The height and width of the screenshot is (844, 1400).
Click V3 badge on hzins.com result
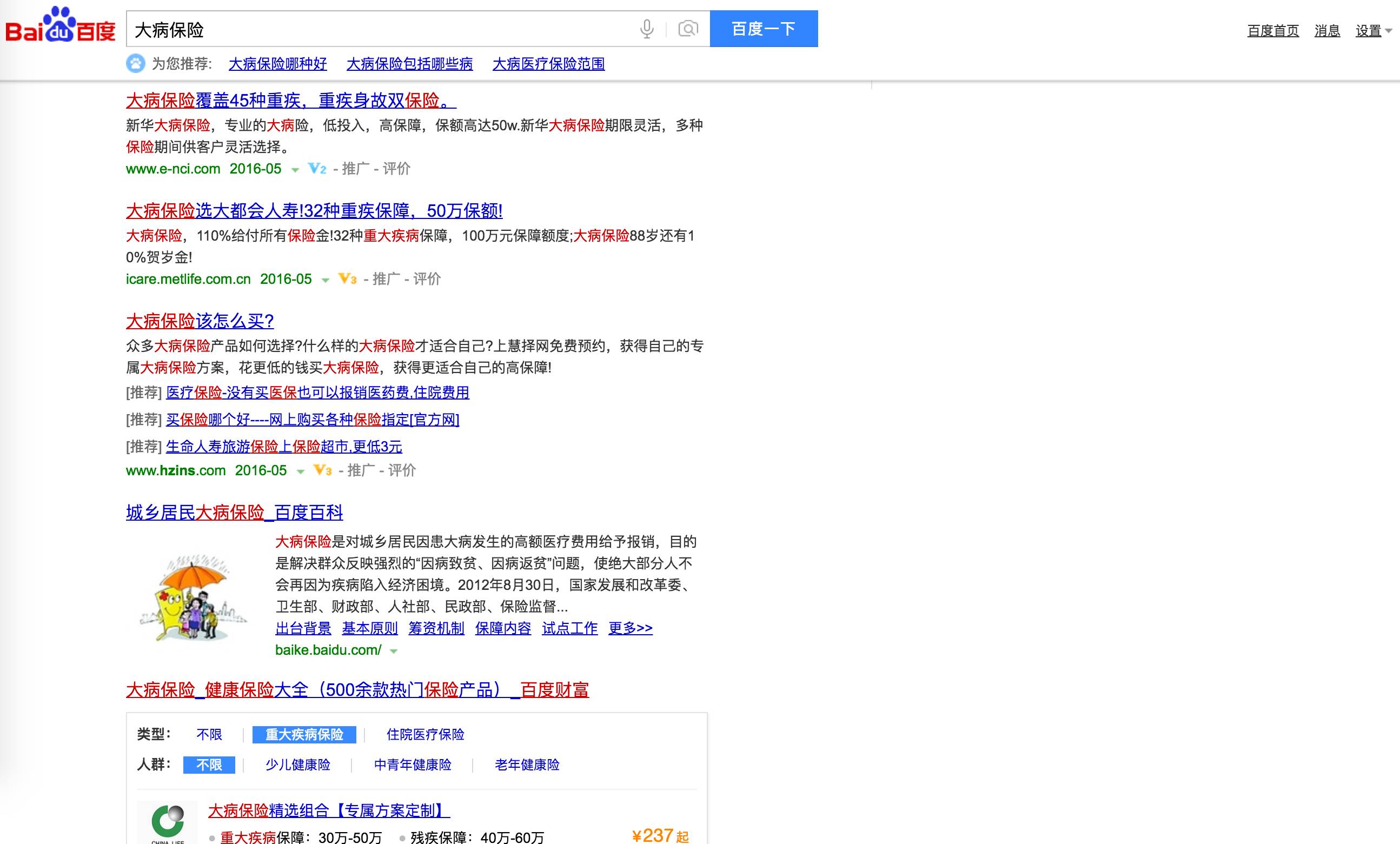pyautogui.click(x=323, y=470)
